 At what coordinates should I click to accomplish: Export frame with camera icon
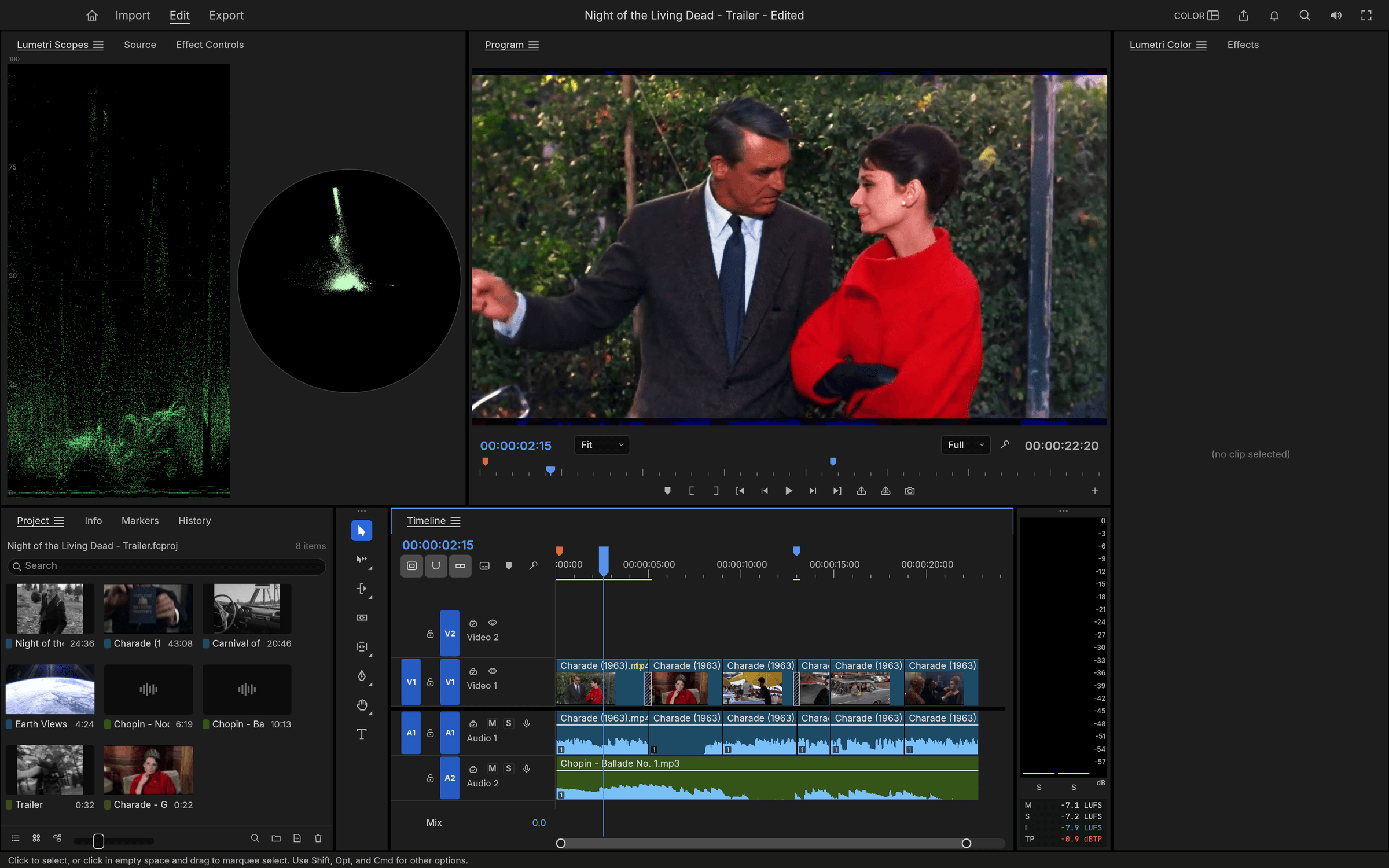click(x=910, y=491)
